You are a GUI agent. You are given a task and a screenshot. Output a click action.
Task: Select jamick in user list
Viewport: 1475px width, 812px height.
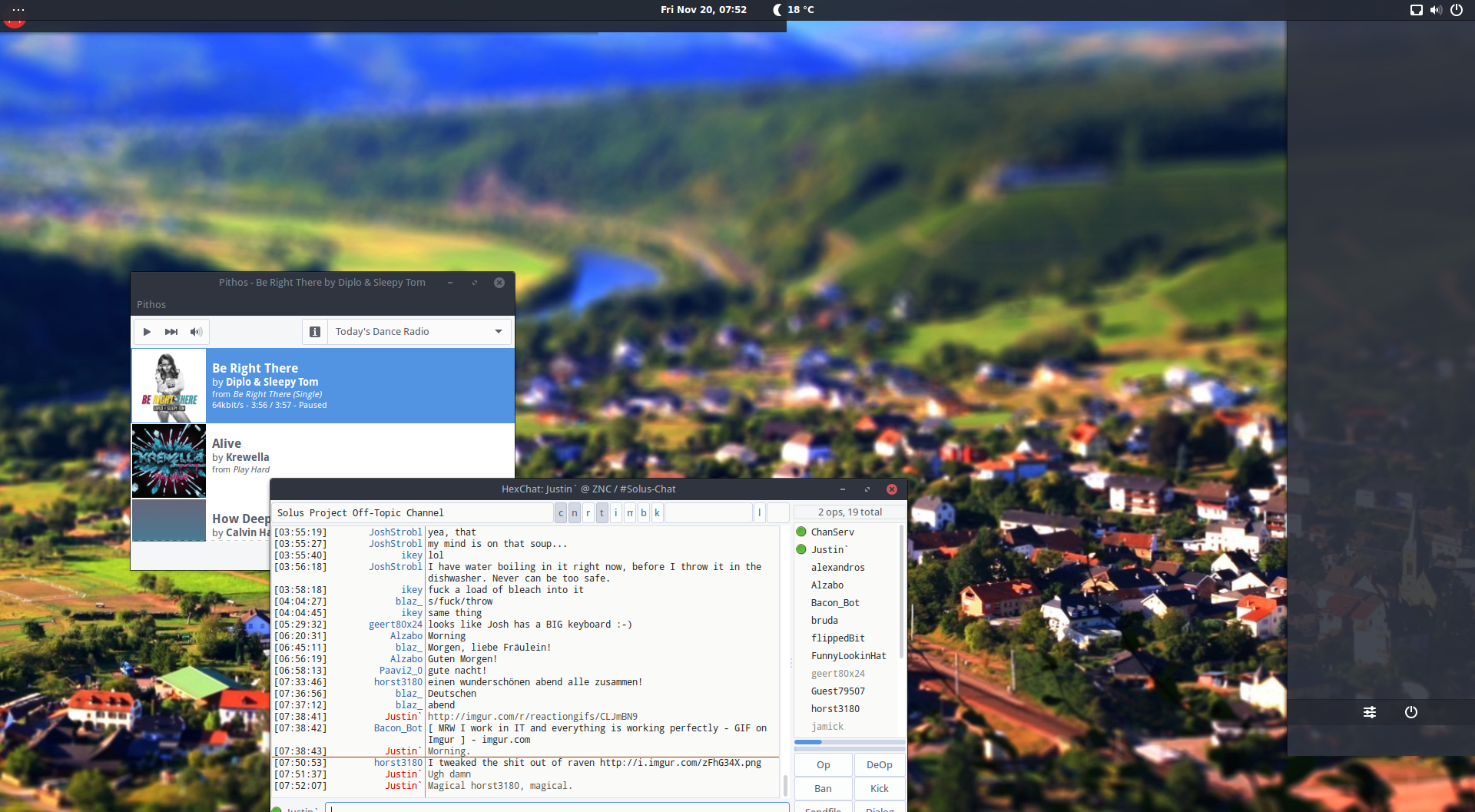[846, 727]
